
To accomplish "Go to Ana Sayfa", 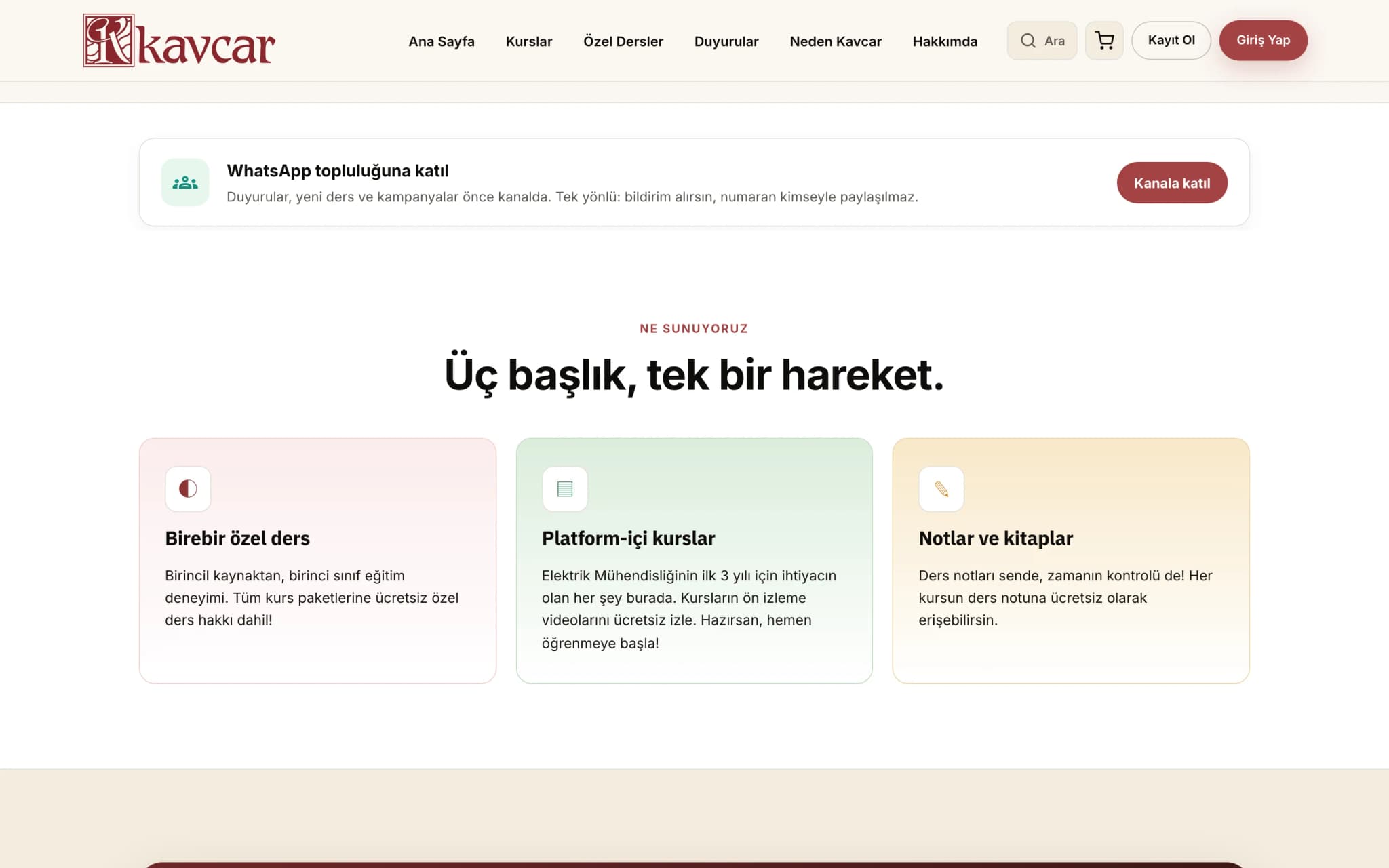I will [442, 41].
